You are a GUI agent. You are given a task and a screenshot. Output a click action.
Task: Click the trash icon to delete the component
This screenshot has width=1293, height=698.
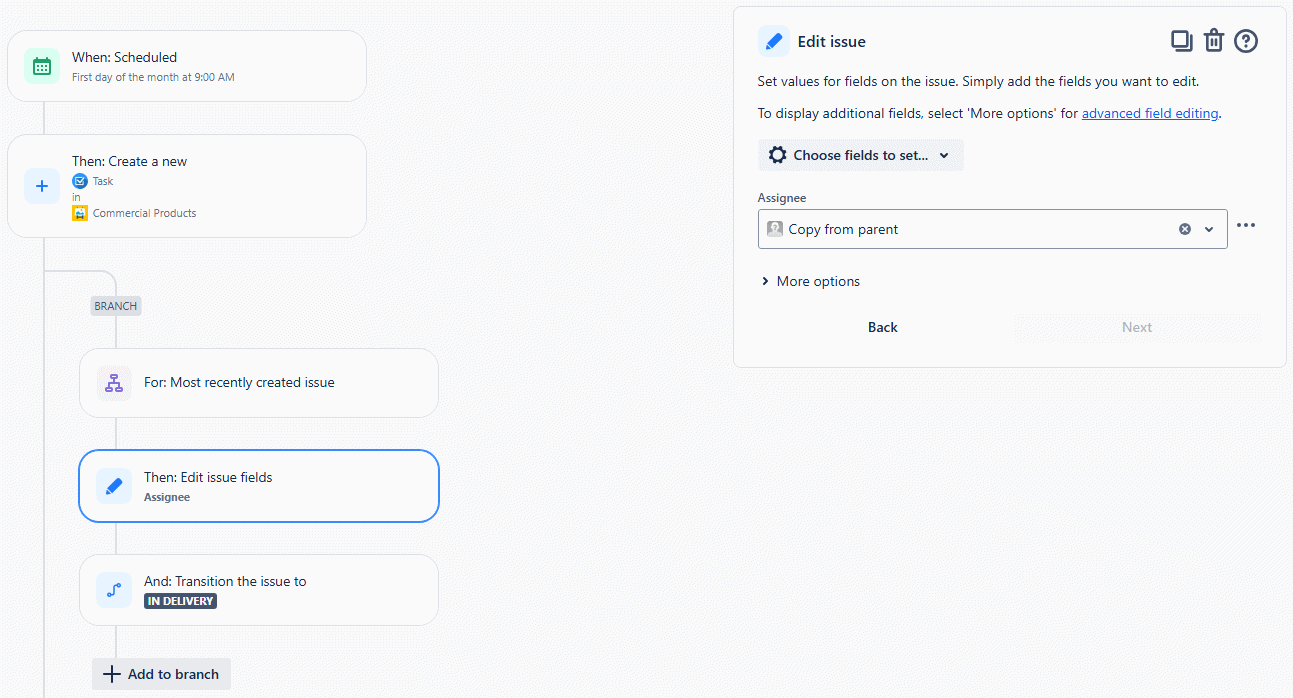(1213, 40)
